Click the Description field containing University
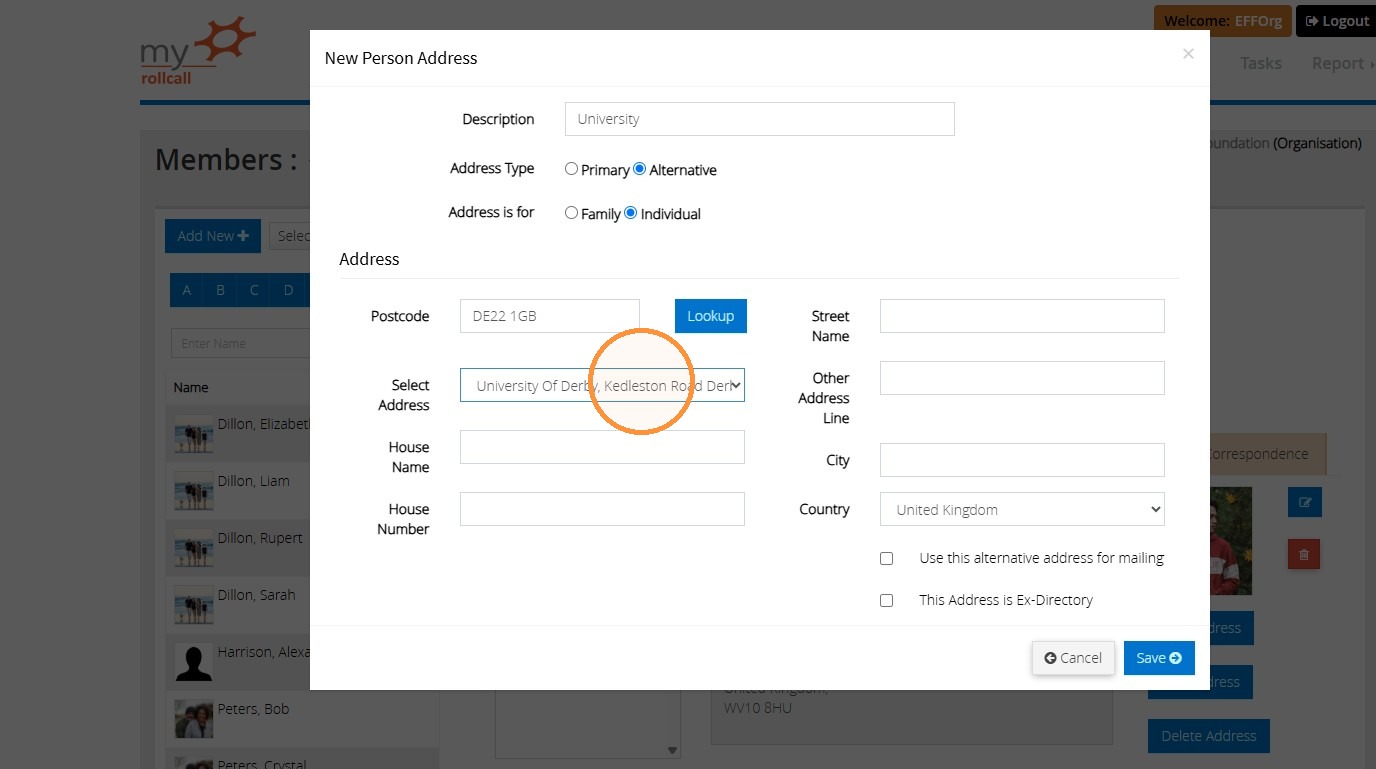Viewport: 1376px width, 769px height. coord(759,119)
